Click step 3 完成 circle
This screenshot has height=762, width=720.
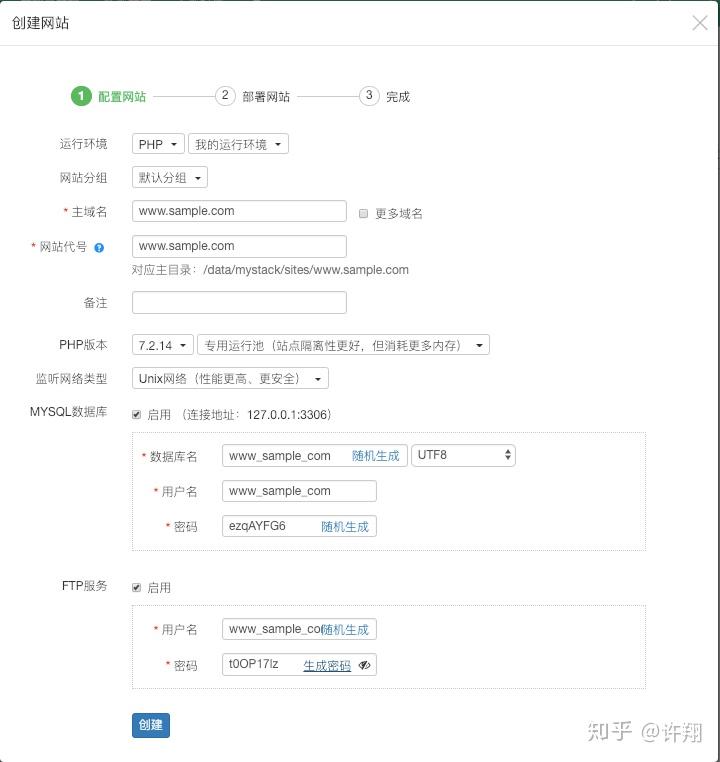[x=369, y=96]
